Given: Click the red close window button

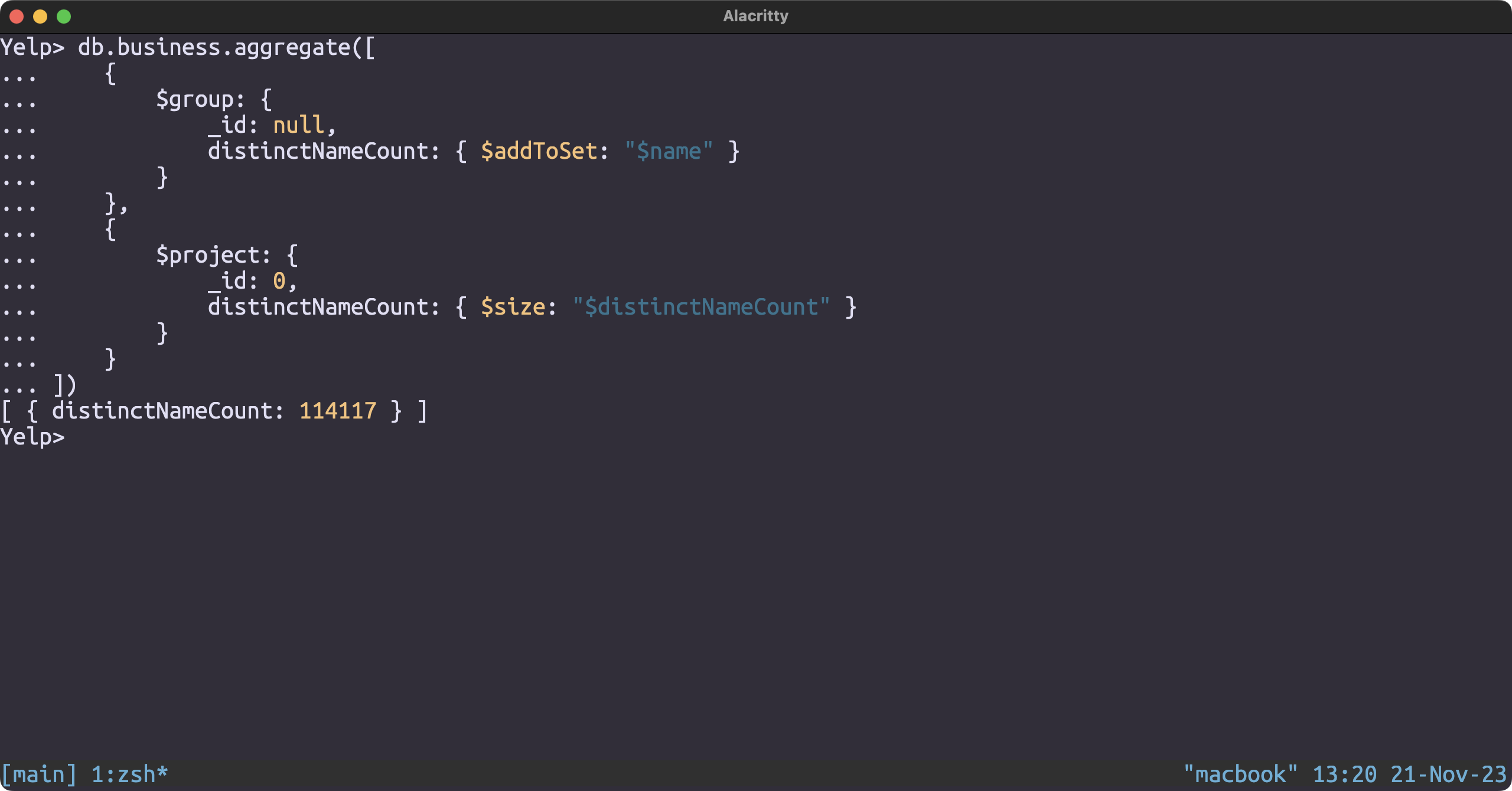Looking at the screenshot, I should (x=17, y=17).
